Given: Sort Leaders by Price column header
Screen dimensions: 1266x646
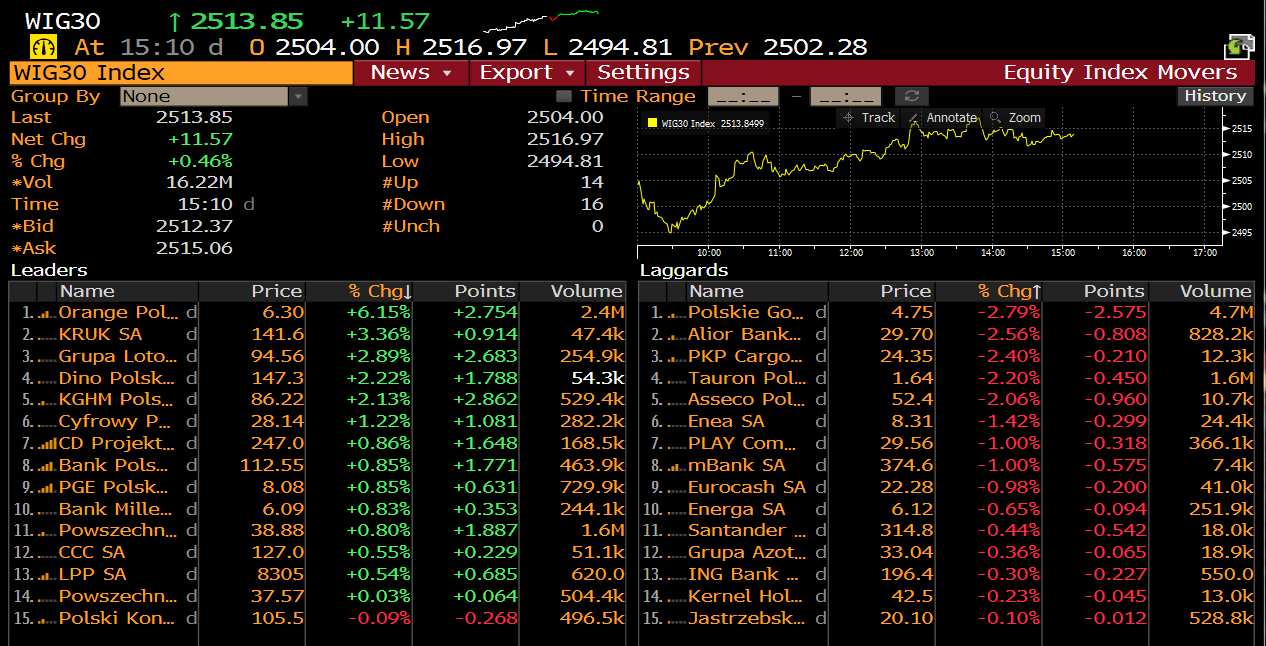Looking at the screenshot, I should point(253,291).
